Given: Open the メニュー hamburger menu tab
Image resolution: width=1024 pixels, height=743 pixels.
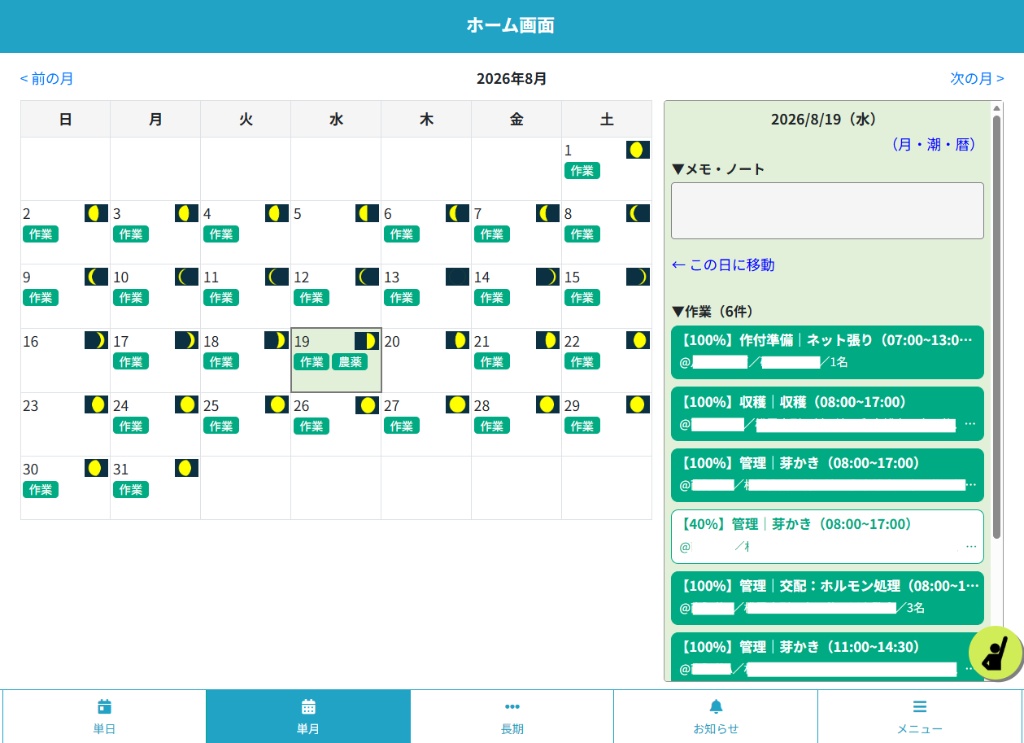Looking at the screenshot, I should 920,716.
